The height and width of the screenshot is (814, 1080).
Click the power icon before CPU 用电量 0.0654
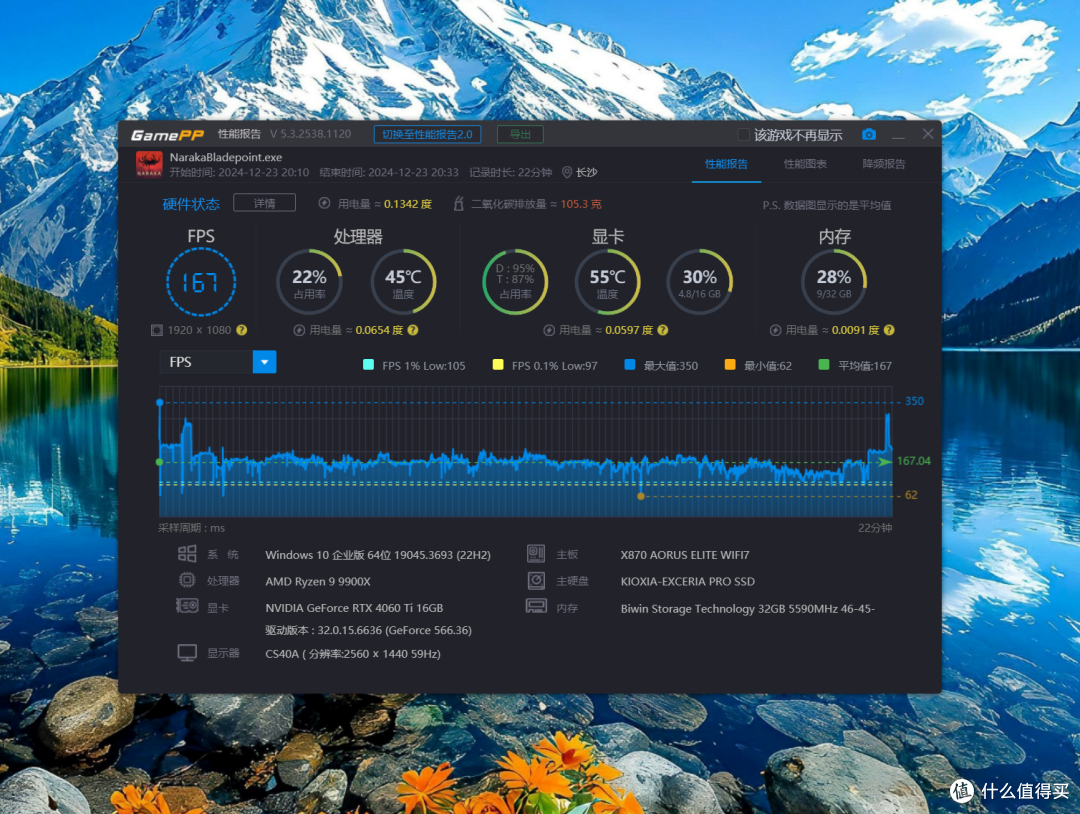click(x=299, y=331)
